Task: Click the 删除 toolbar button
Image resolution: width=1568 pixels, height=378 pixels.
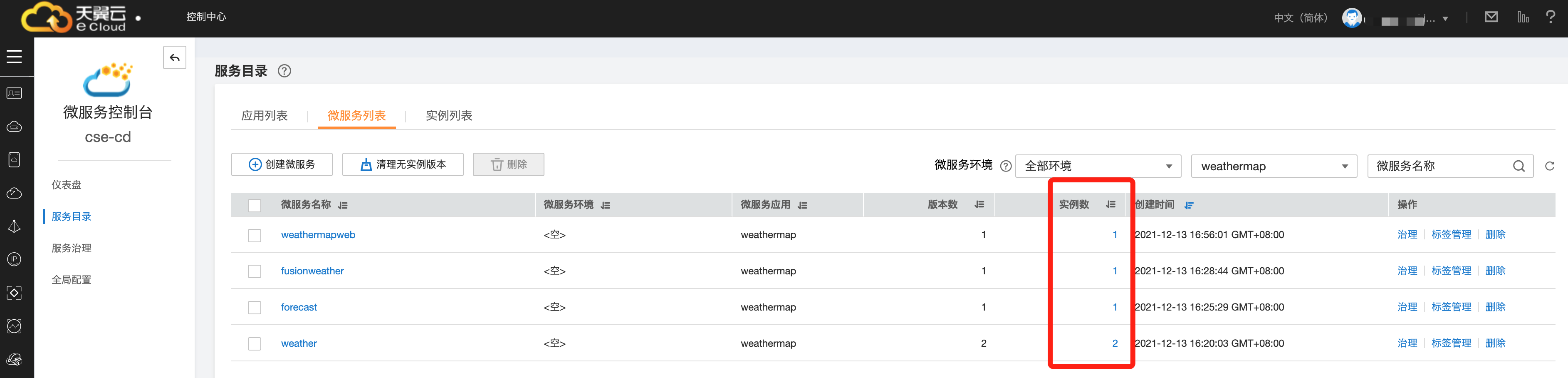Action: pos(508,164)
